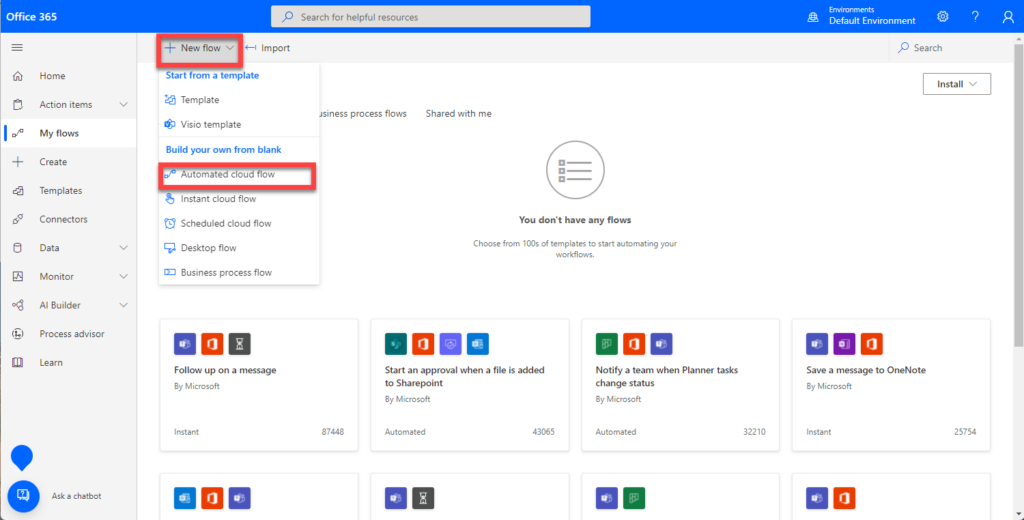Click the Data cylinder icon

point(18,248)
